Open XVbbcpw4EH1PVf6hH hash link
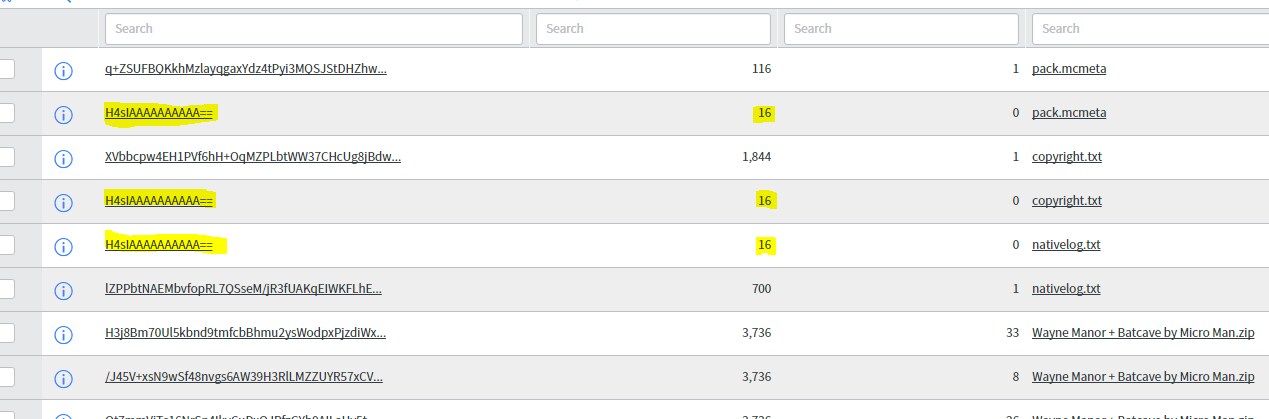This screenshot has width=1269, height=419. pos(253,157)
